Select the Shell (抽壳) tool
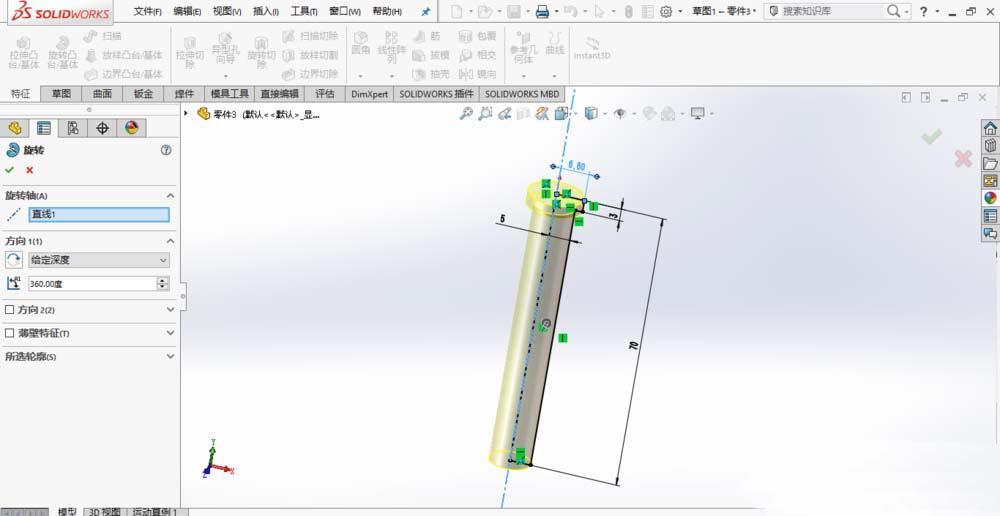1000x516 pixels. 431,74
